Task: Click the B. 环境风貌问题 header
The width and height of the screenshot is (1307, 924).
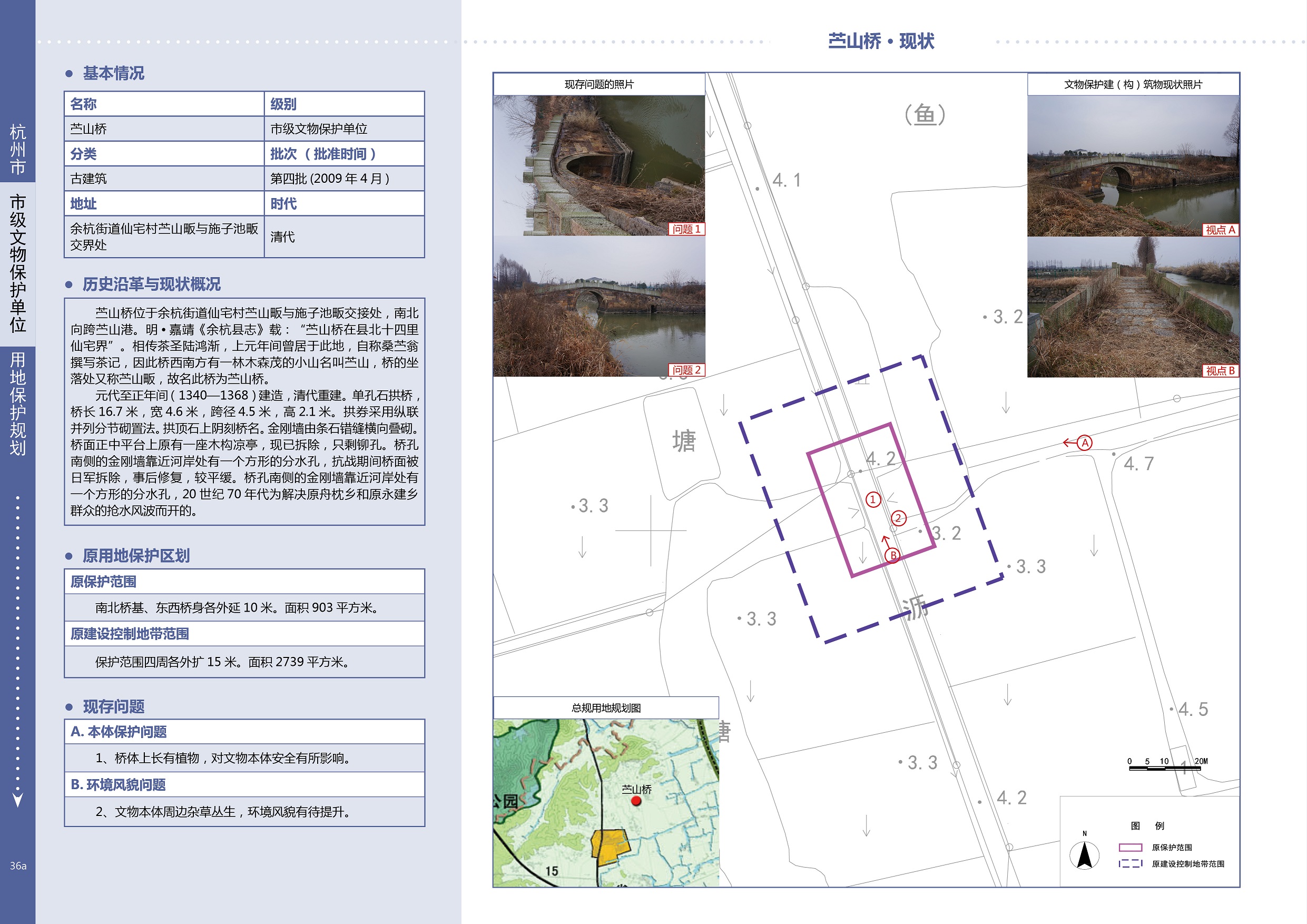Action: 245,784
